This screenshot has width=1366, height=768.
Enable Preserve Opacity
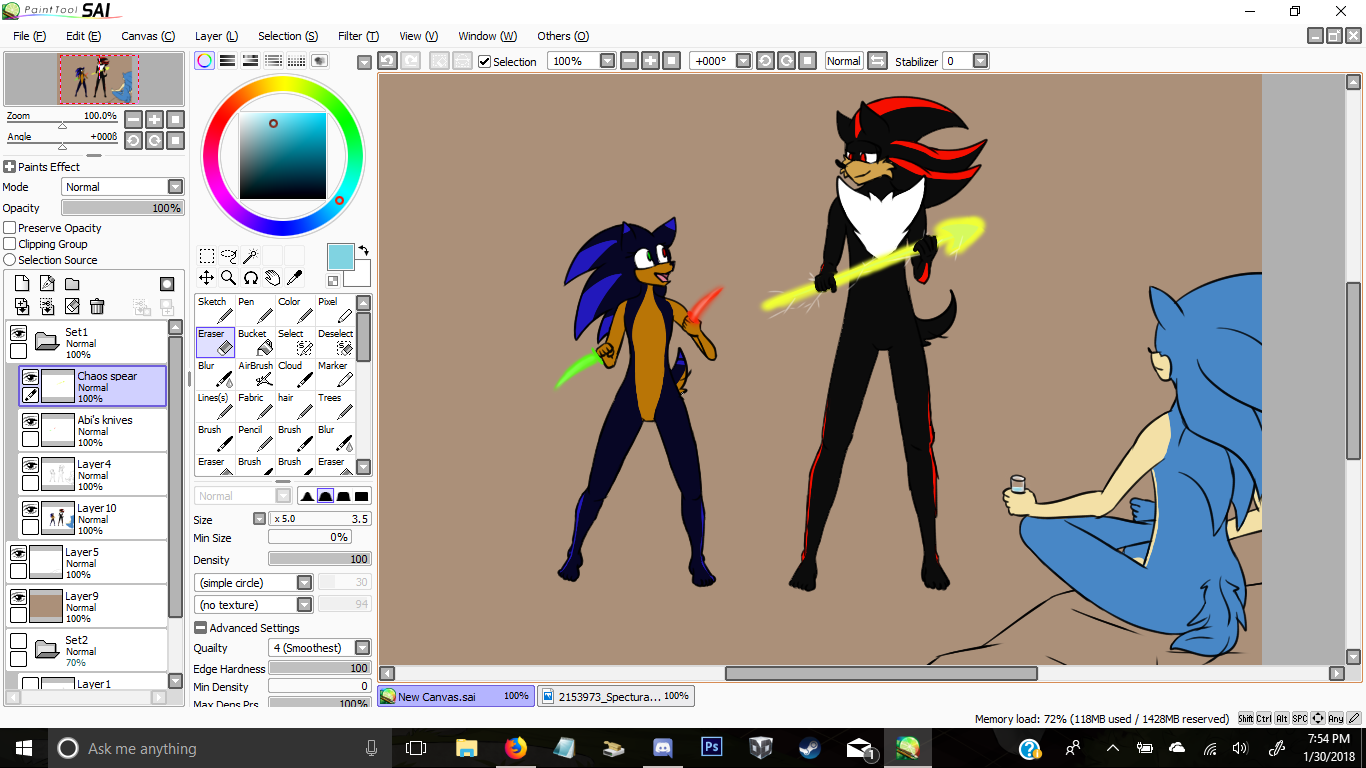click(10, 228)
